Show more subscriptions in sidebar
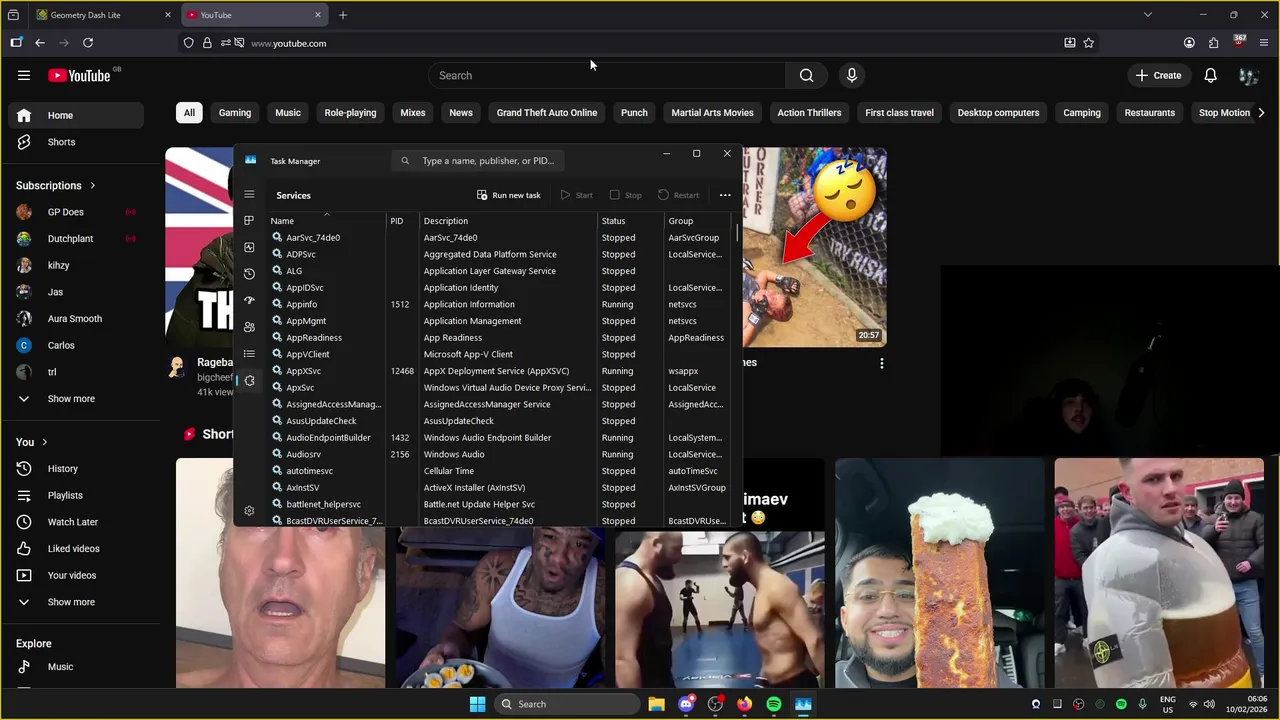This screenshot has height=720, width=1280. click(x=76, y=399)
